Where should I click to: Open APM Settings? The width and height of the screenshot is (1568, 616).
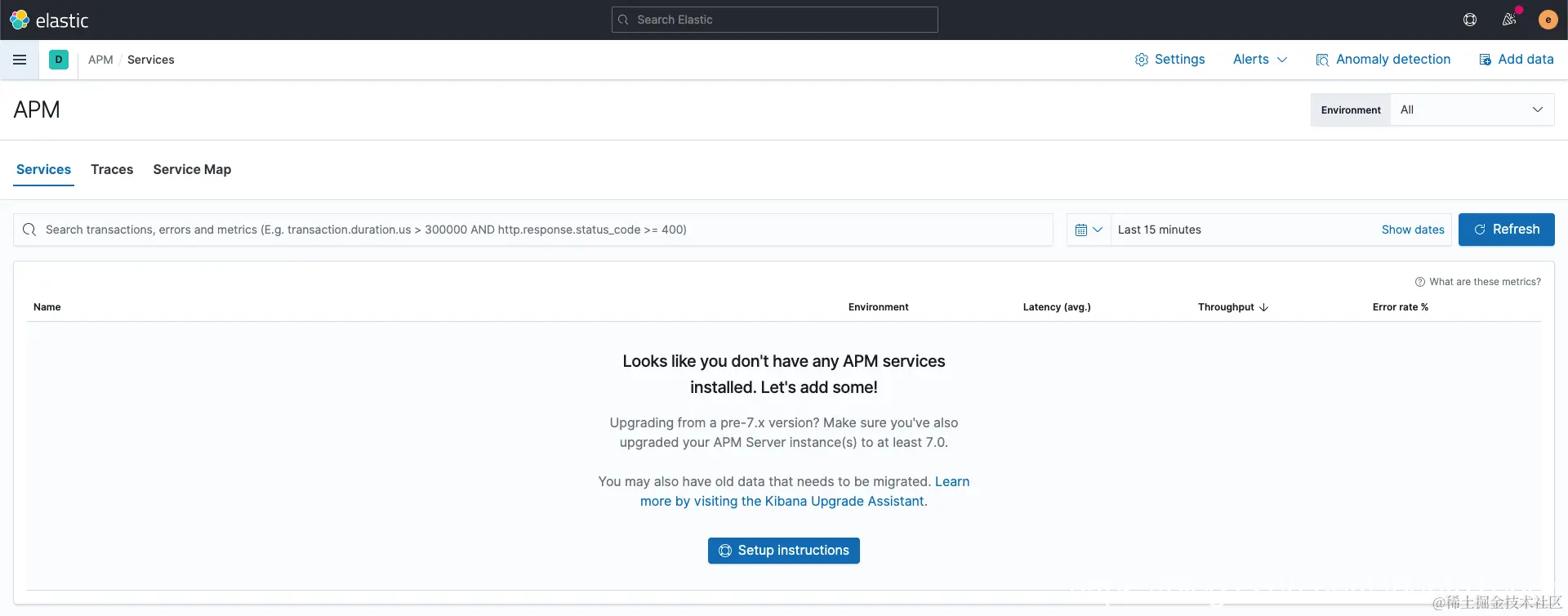pyautogui.click(x=1169, y=60)
